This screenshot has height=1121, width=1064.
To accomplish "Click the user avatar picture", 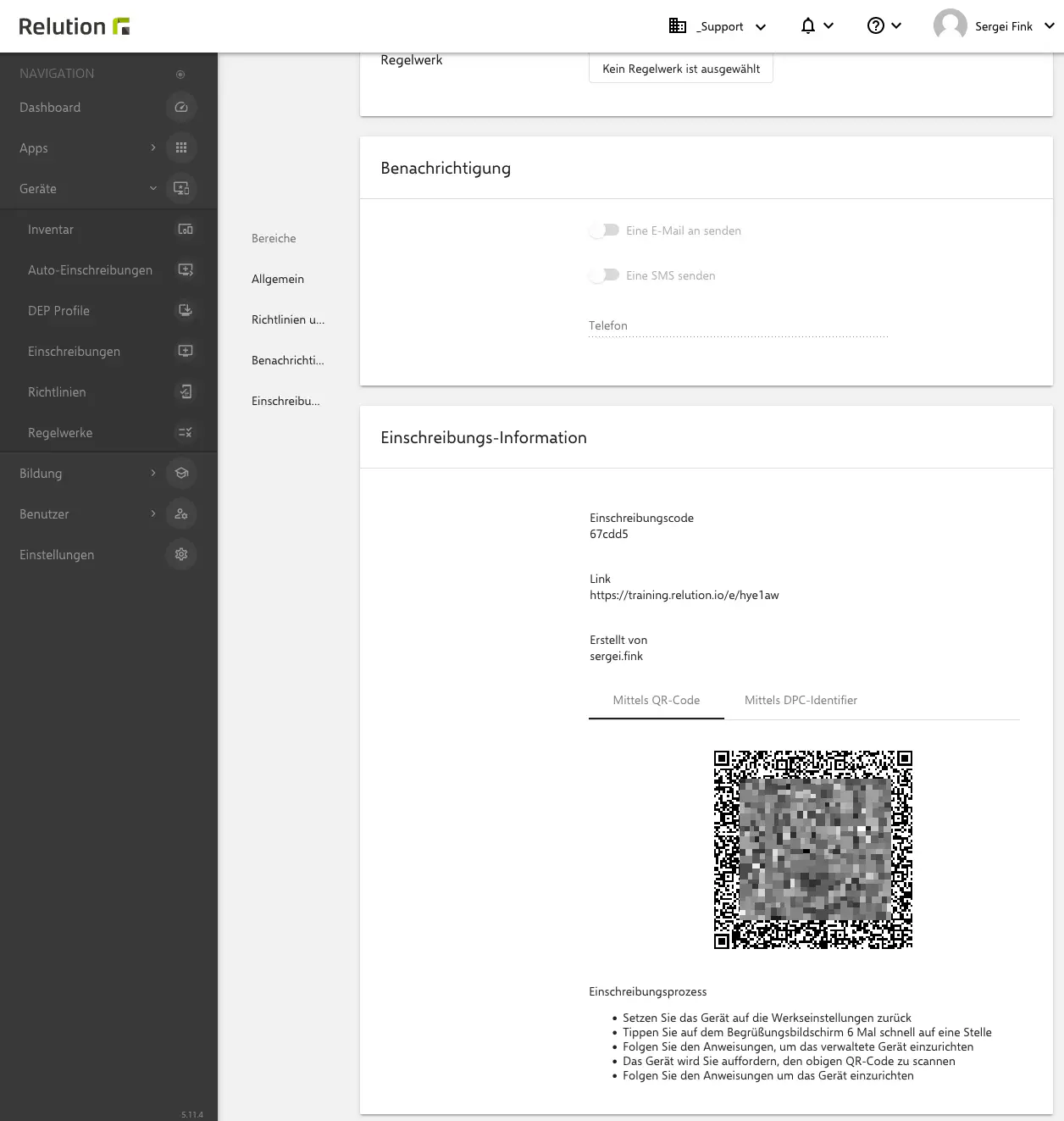I will 950,26.
